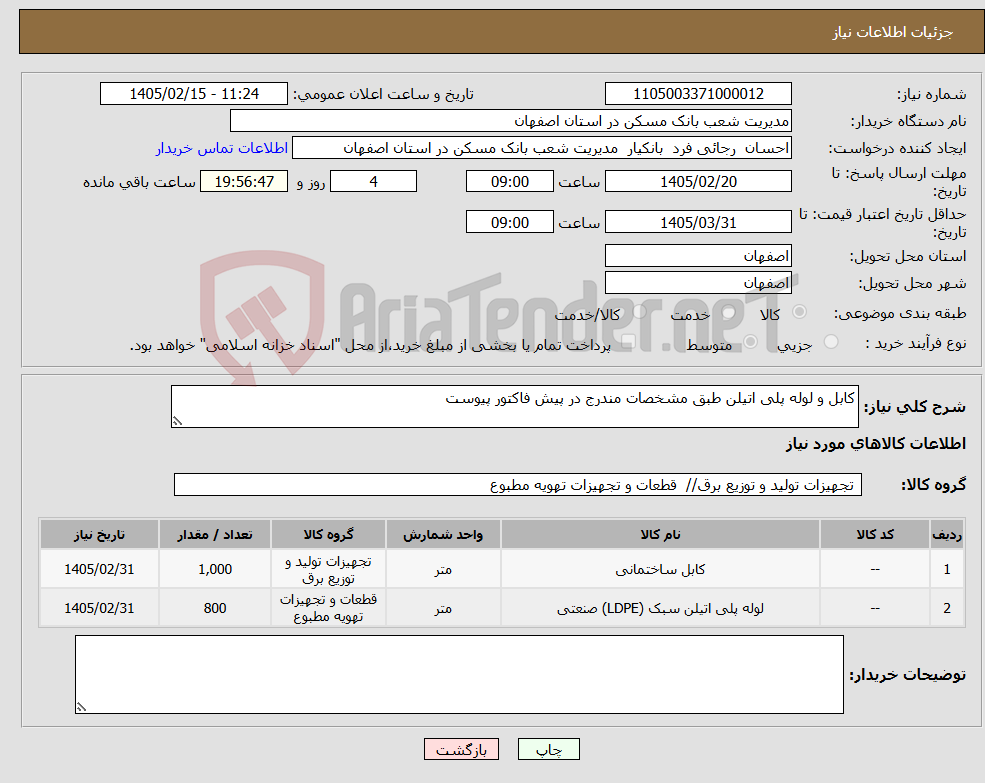
Task: Click the quantity cell showing 1,000
Action: click(215, 569)
